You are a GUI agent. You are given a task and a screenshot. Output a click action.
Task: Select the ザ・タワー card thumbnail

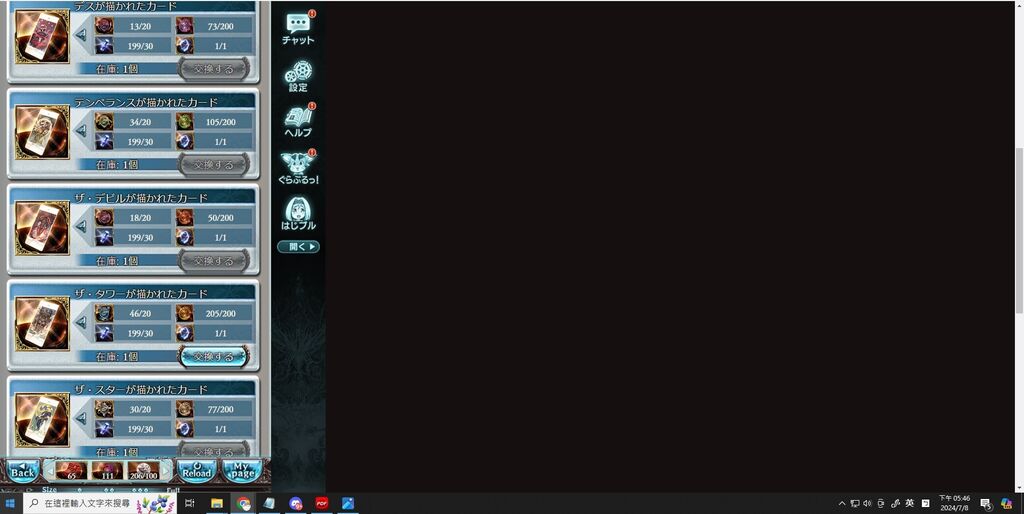click(42, 324)
